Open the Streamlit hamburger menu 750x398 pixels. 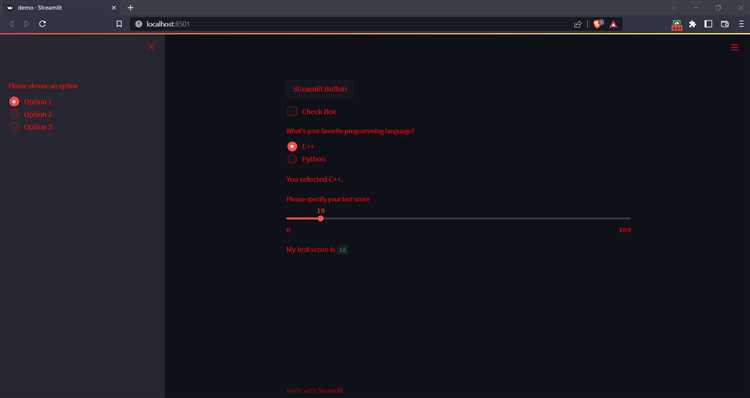point(734,47)
